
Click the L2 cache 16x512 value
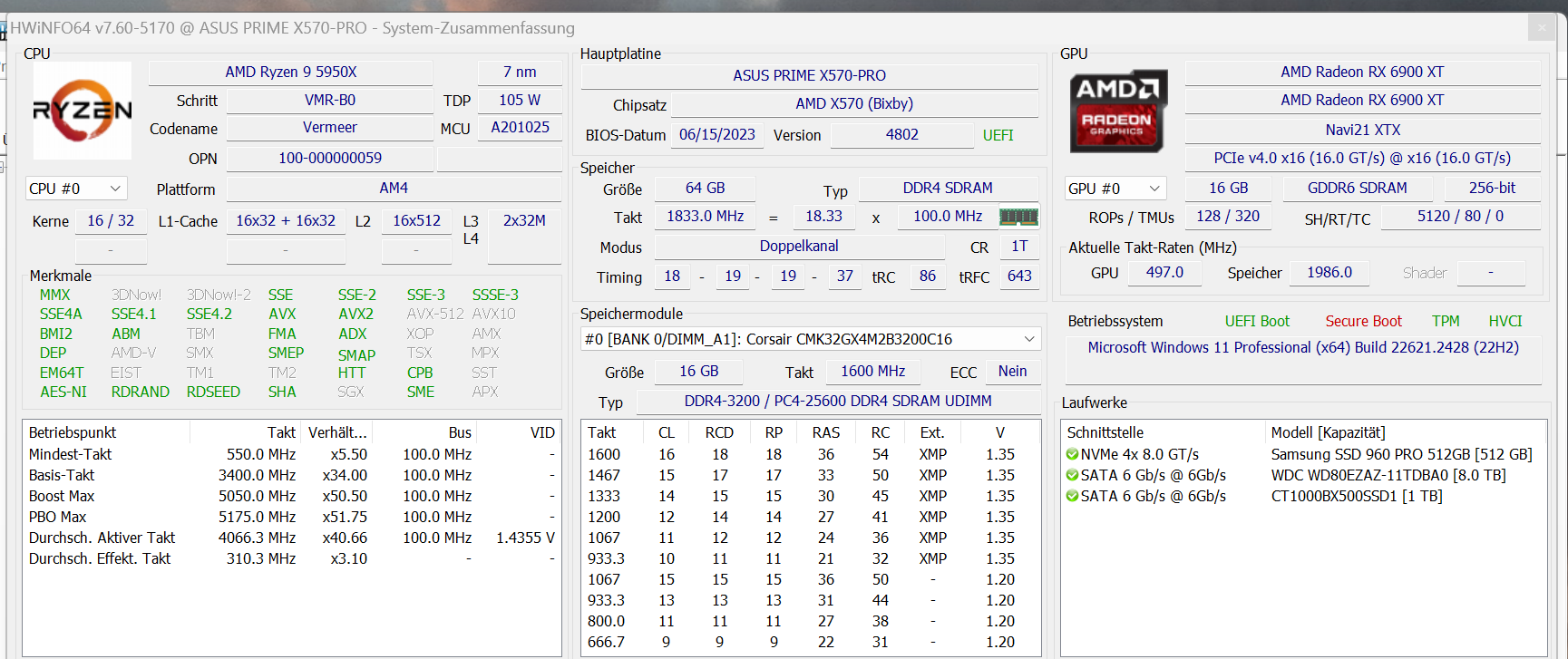point(416,221)
